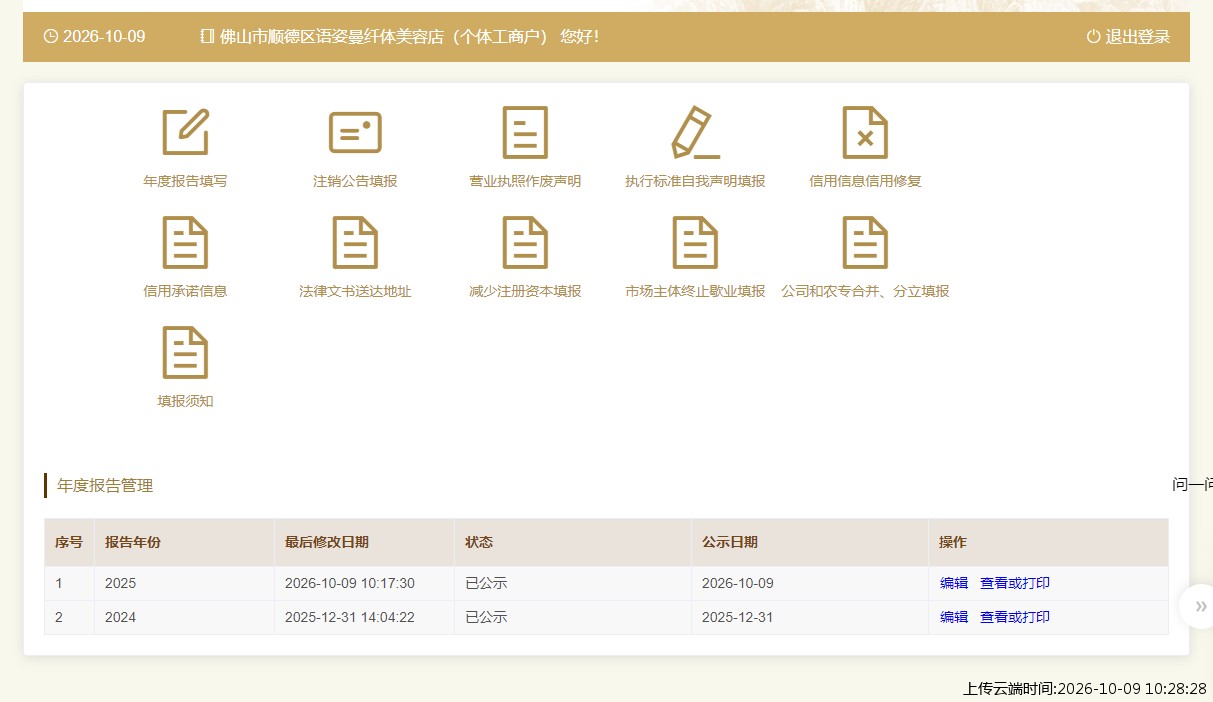Select the 2024 report year cell
The width and height of the screenshot is (1213, 702).
[184, 617]
